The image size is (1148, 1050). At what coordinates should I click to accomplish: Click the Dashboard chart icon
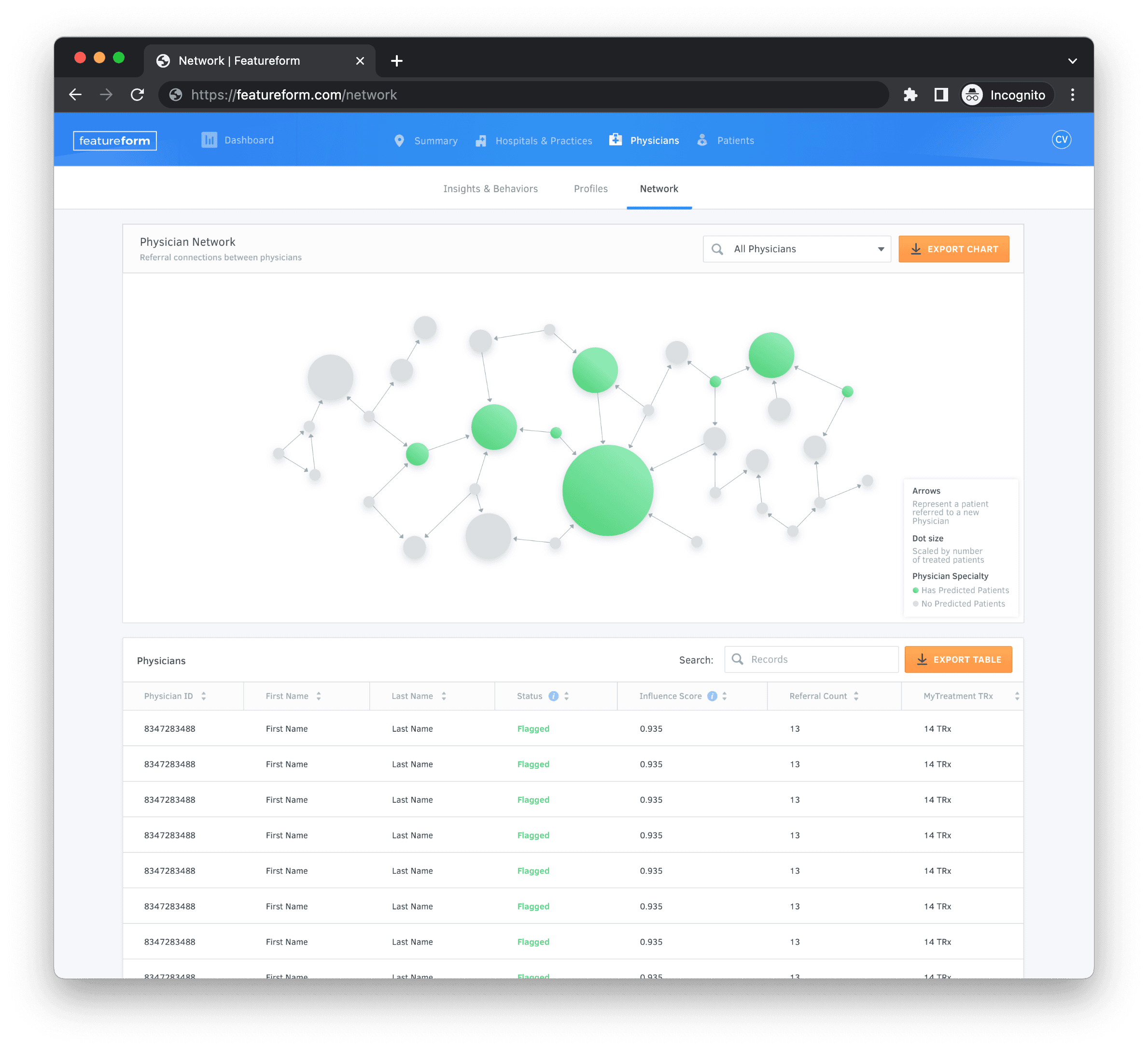[209, 140]
